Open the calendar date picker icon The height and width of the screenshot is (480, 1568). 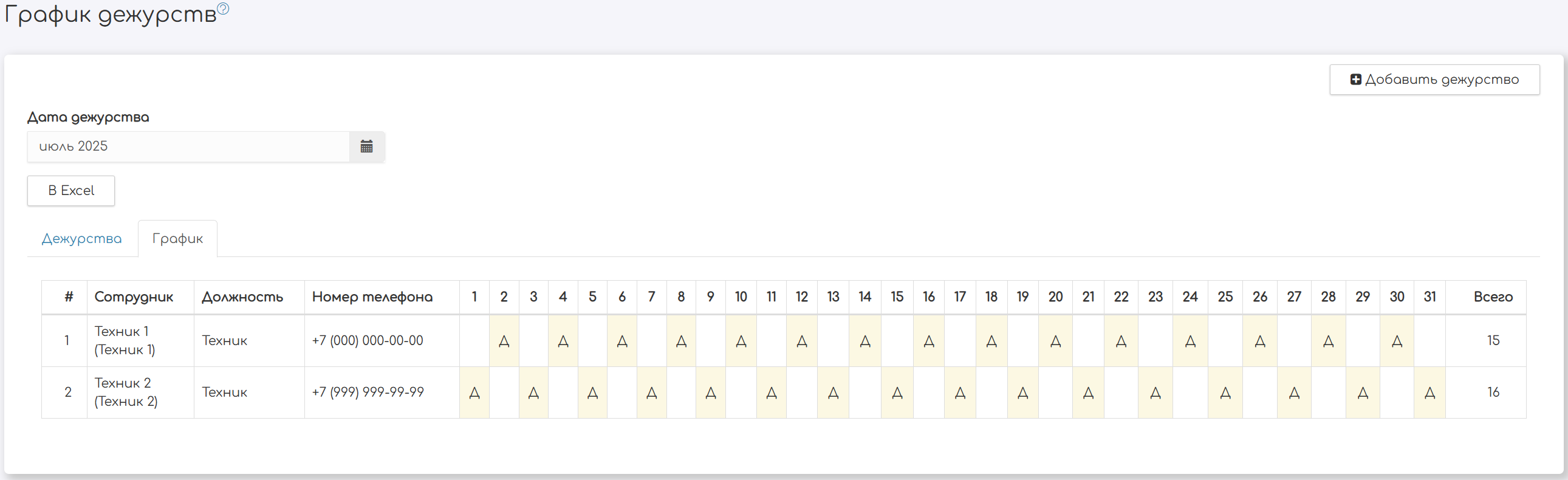[x=366, y=147]
